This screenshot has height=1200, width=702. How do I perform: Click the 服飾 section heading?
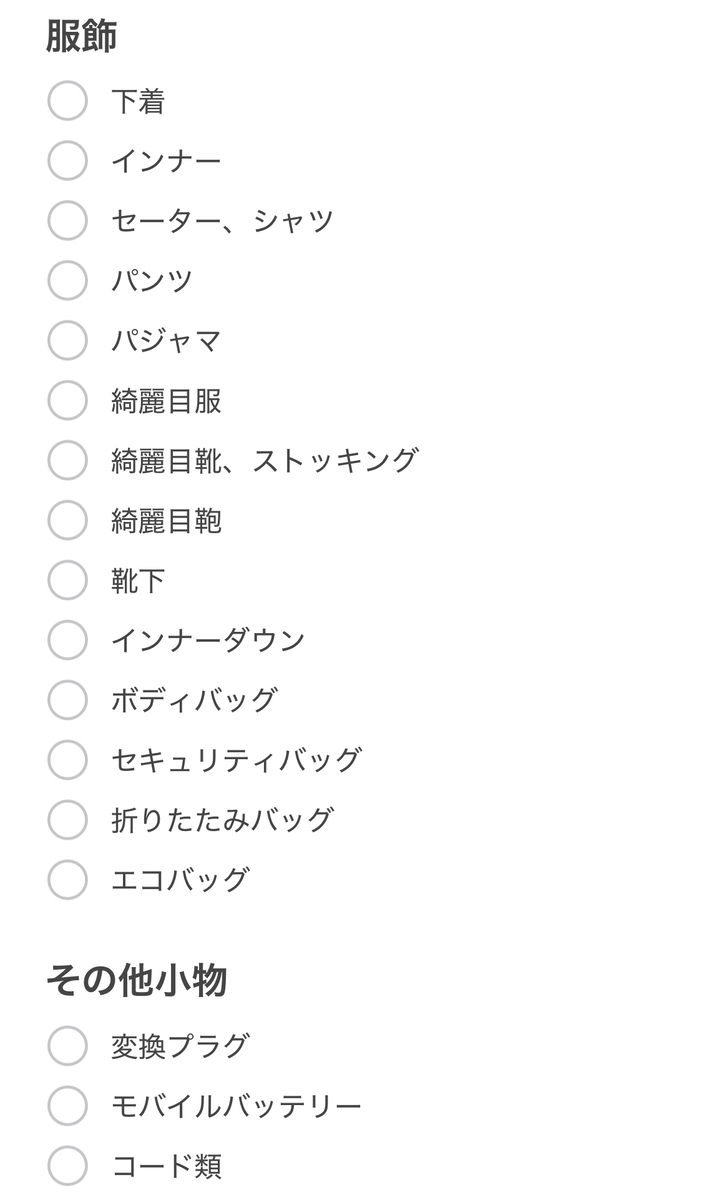click(x=81, y=36)
